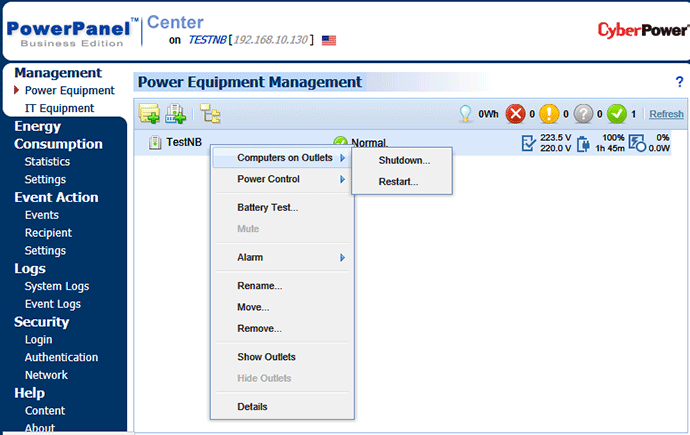690x435 pixels.
Task: Select Move... in context menu
Action: (253, 307)
